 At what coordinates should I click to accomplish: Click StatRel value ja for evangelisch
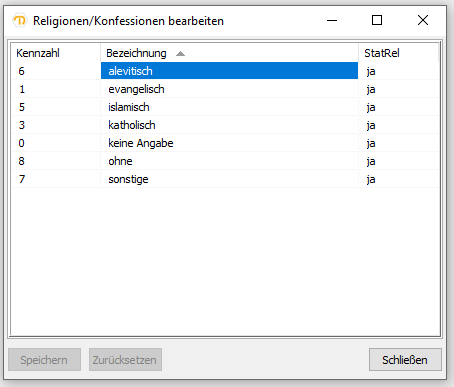pos(371,89)
